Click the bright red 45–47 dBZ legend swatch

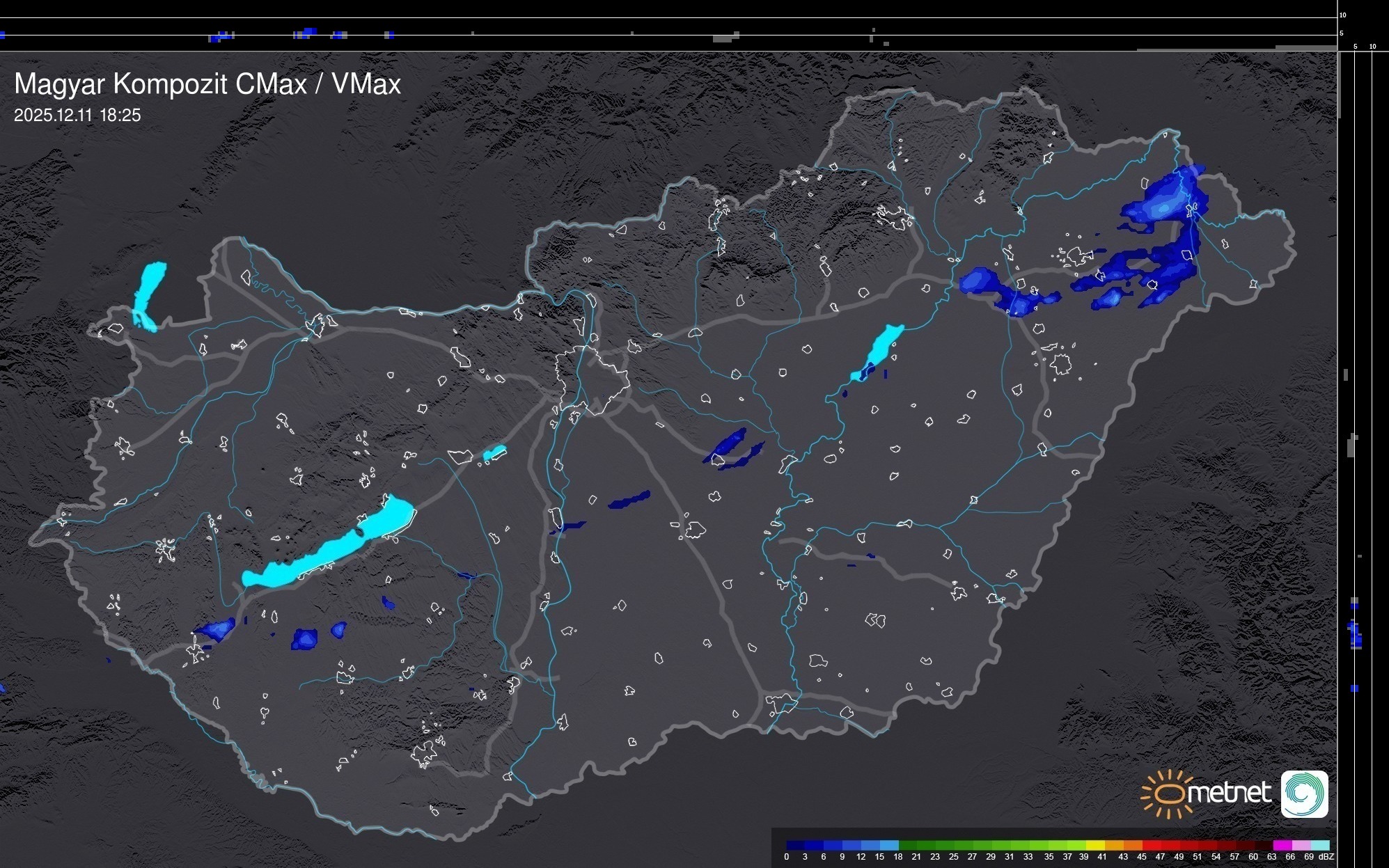point(1150,845)
